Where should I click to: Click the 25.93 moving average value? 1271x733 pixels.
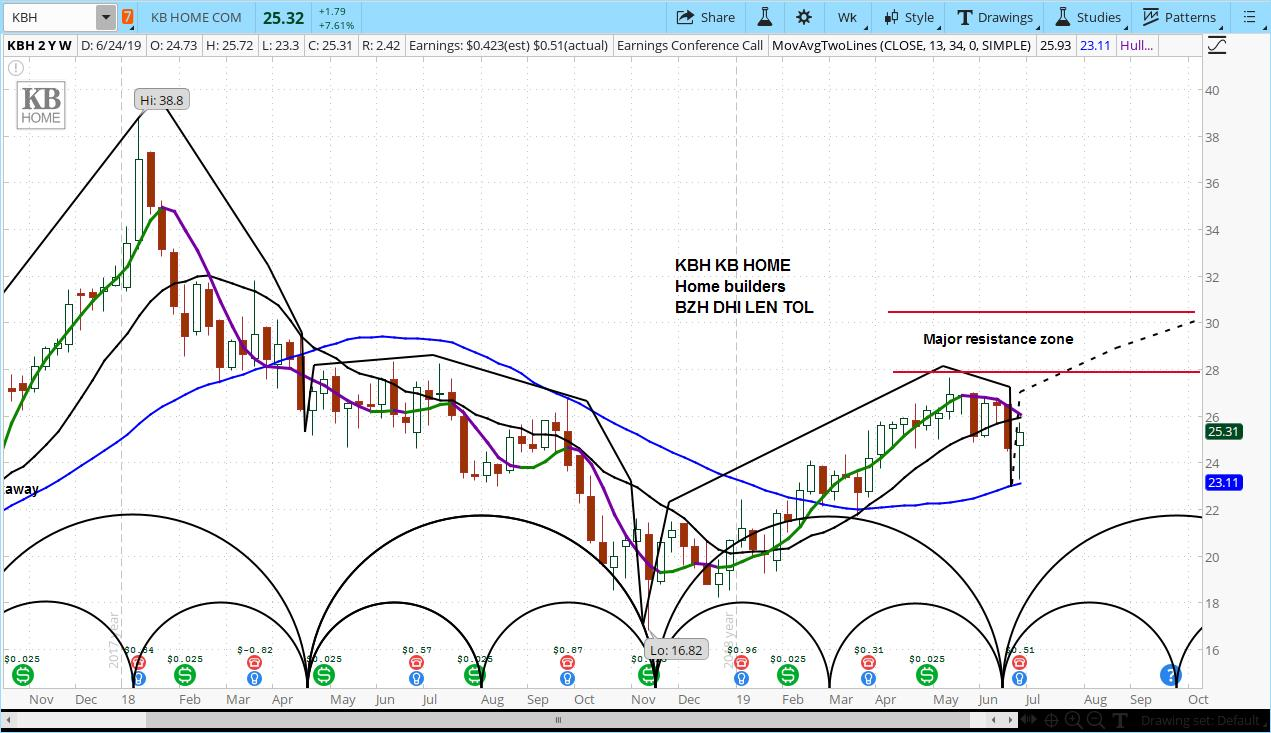[x=1056, y=45]
